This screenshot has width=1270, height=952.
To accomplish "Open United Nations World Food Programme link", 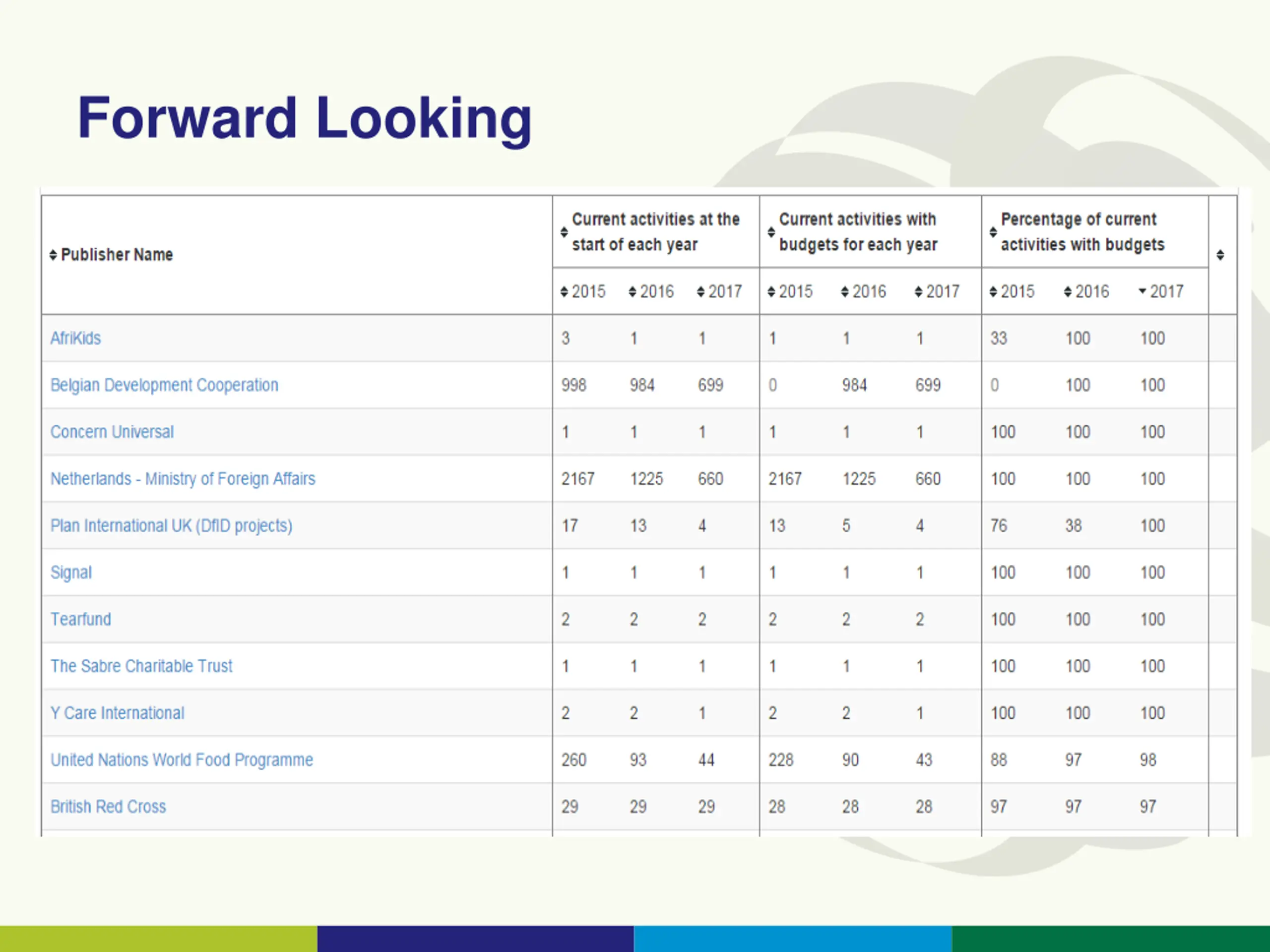I will [182, 760].
